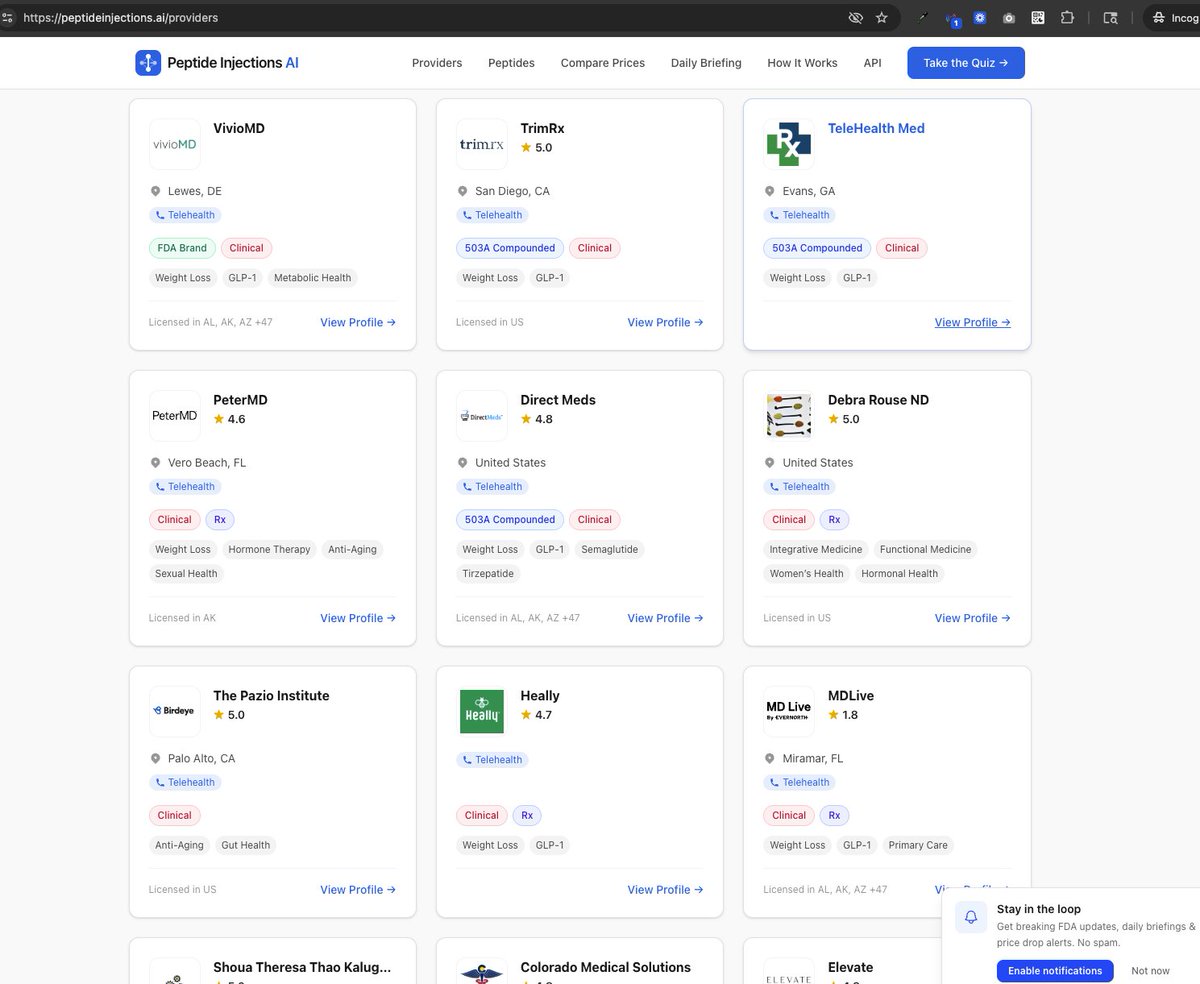Click the Direct Meds logo image
Screen dimensions: 1200x984
pyautogui.click(x=482, y=416)
